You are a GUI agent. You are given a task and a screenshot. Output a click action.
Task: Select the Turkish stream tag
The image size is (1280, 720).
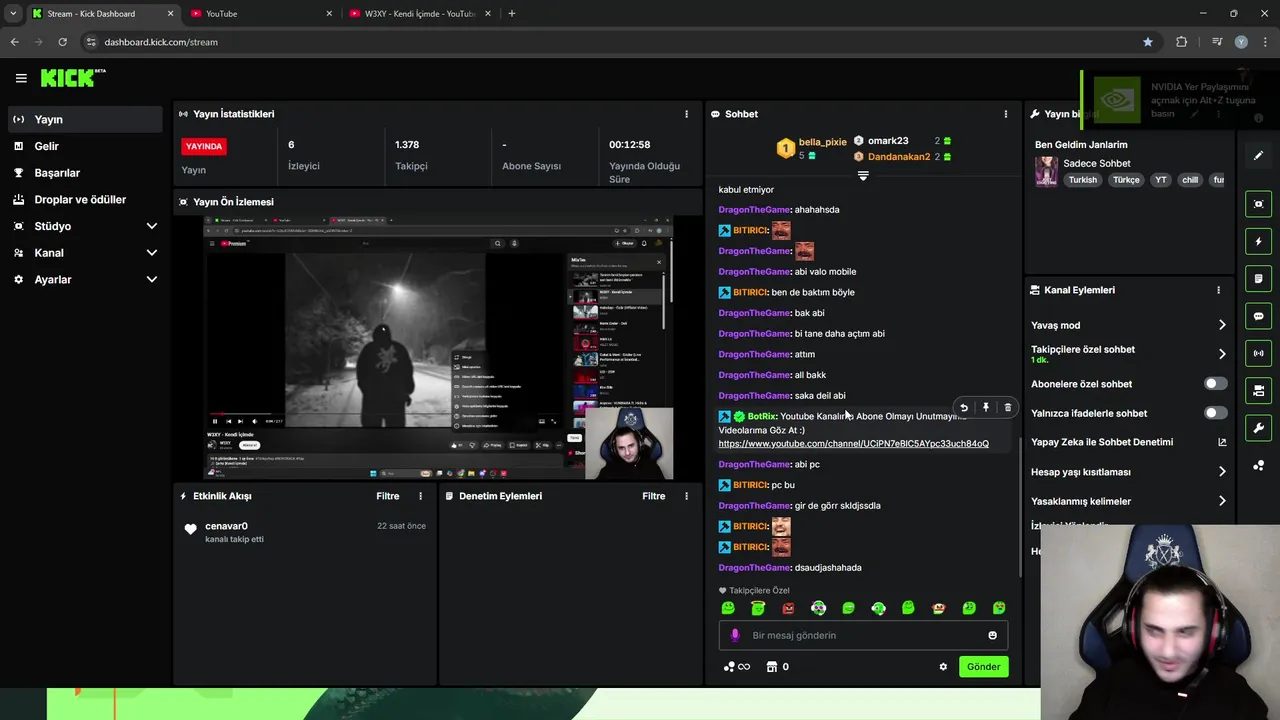click(x=1082, y=180)
